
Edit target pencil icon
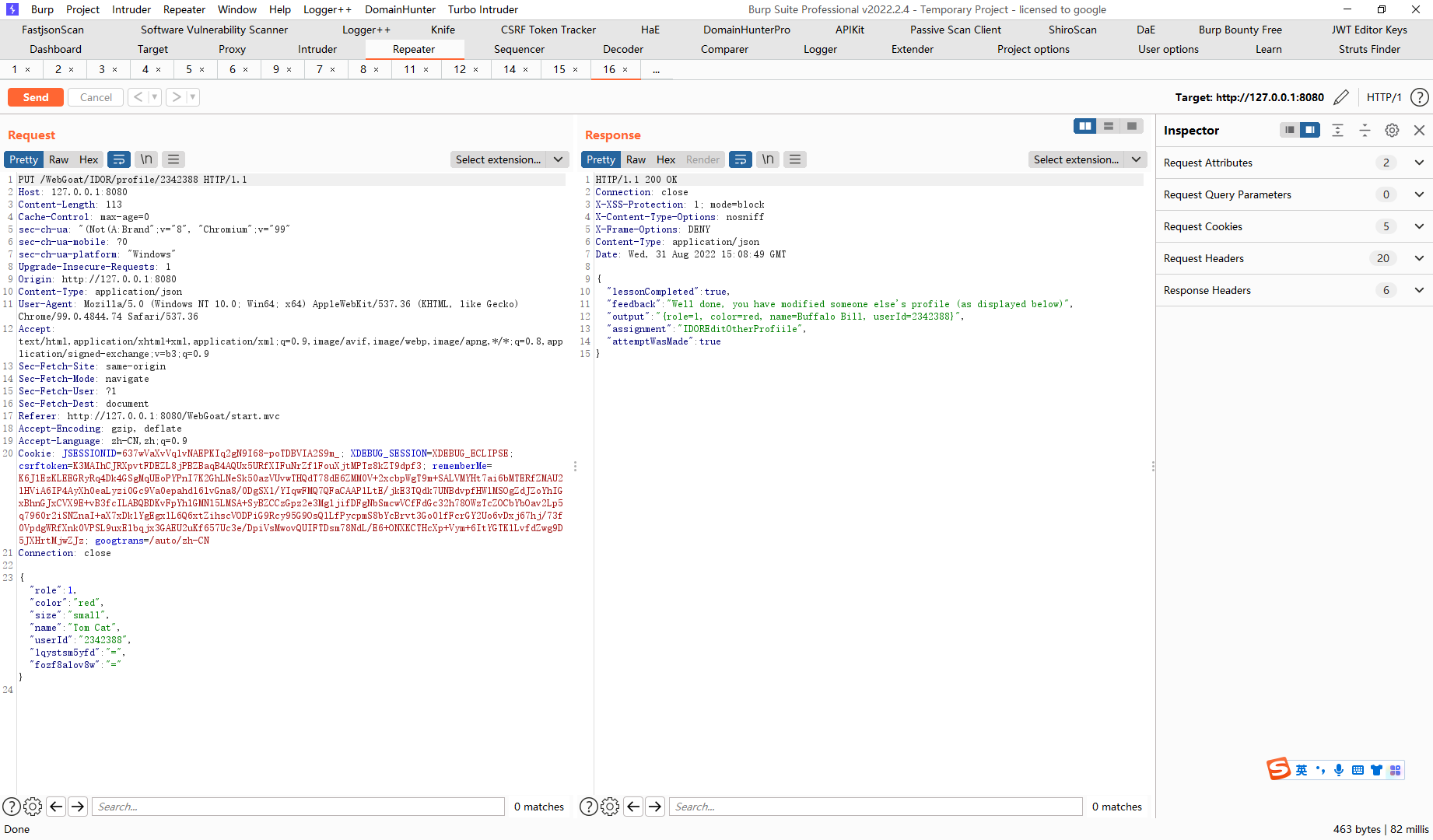click(x=1341, y=97)
